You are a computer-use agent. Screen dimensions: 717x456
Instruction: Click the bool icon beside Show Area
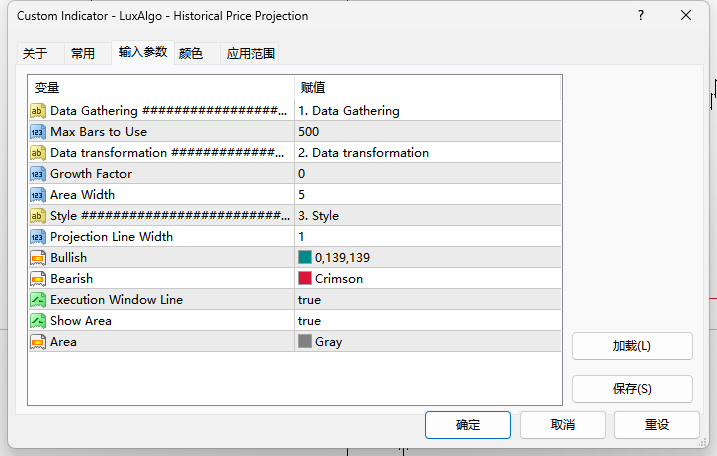(38, 321)
